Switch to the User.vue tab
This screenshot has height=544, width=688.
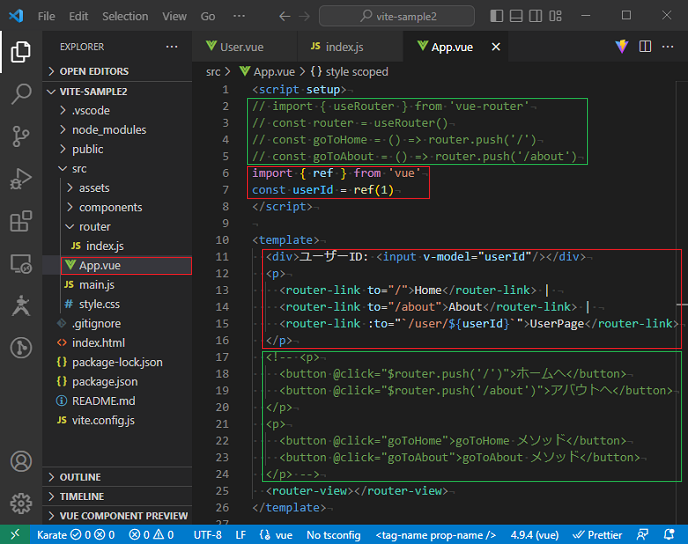(x=244, y=47)
